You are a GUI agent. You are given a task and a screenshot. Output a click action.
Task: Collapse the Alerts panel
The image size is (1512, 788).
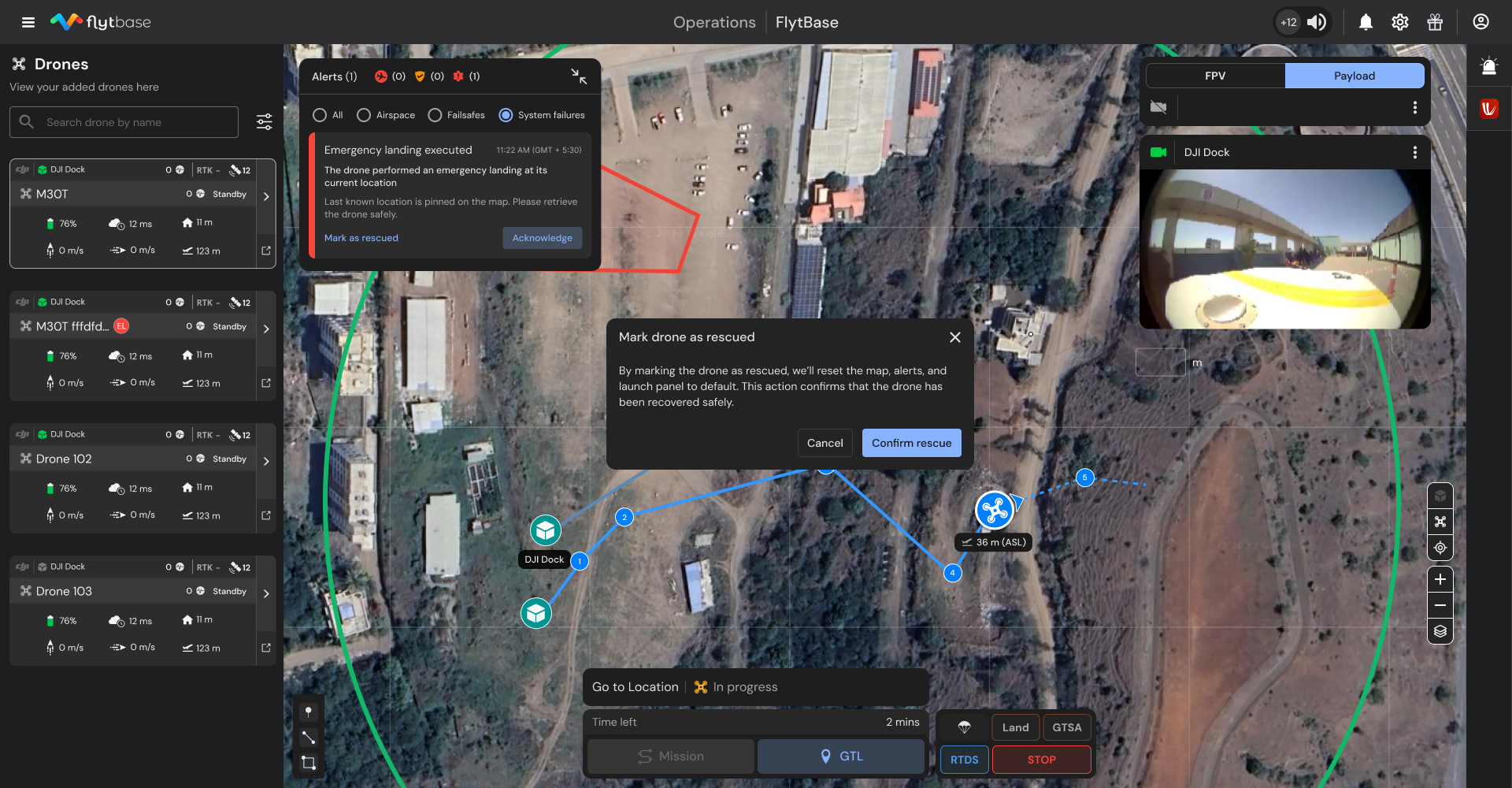[x=579, y=76]
